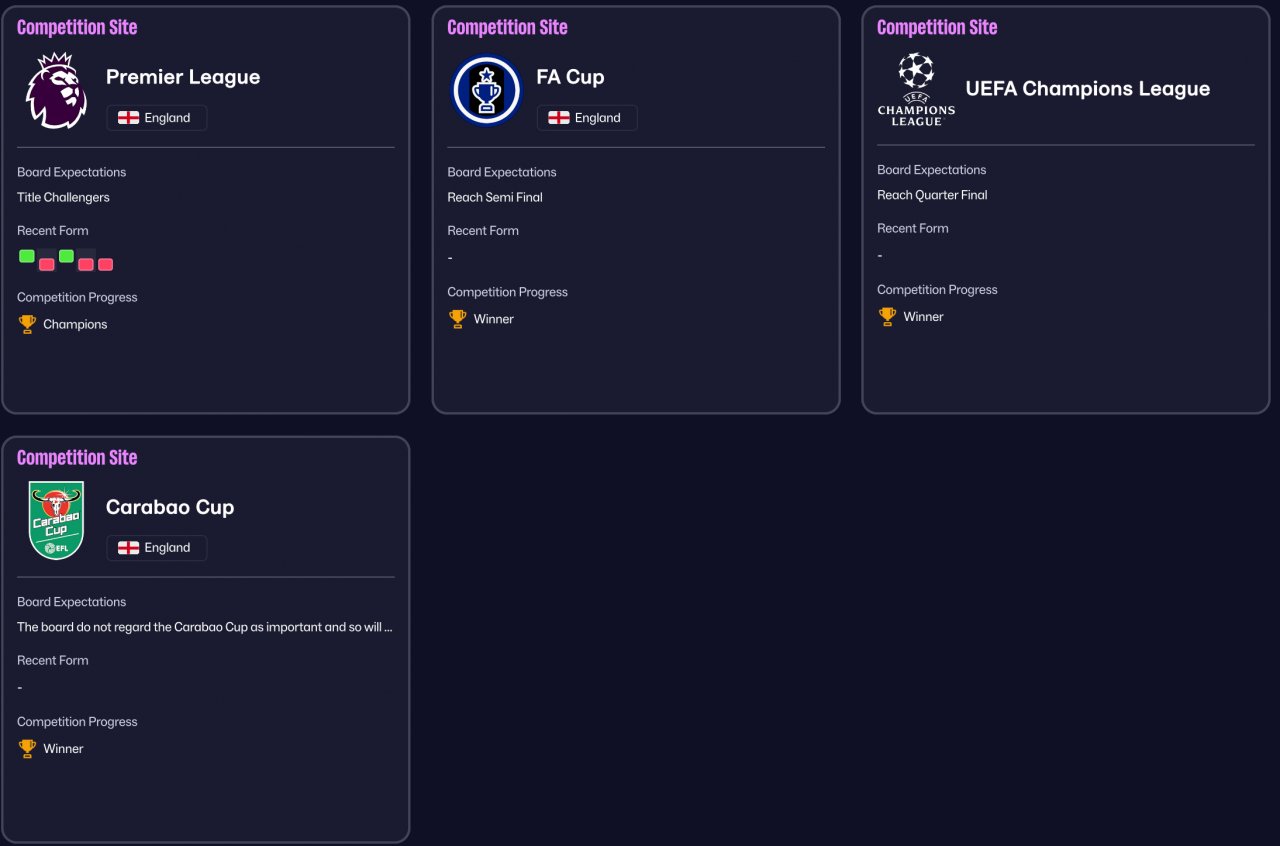Viewport: 1280px width, 846px height.
Task: Click the FA Cup Winner trophy icon
Action: click(457, 319)
